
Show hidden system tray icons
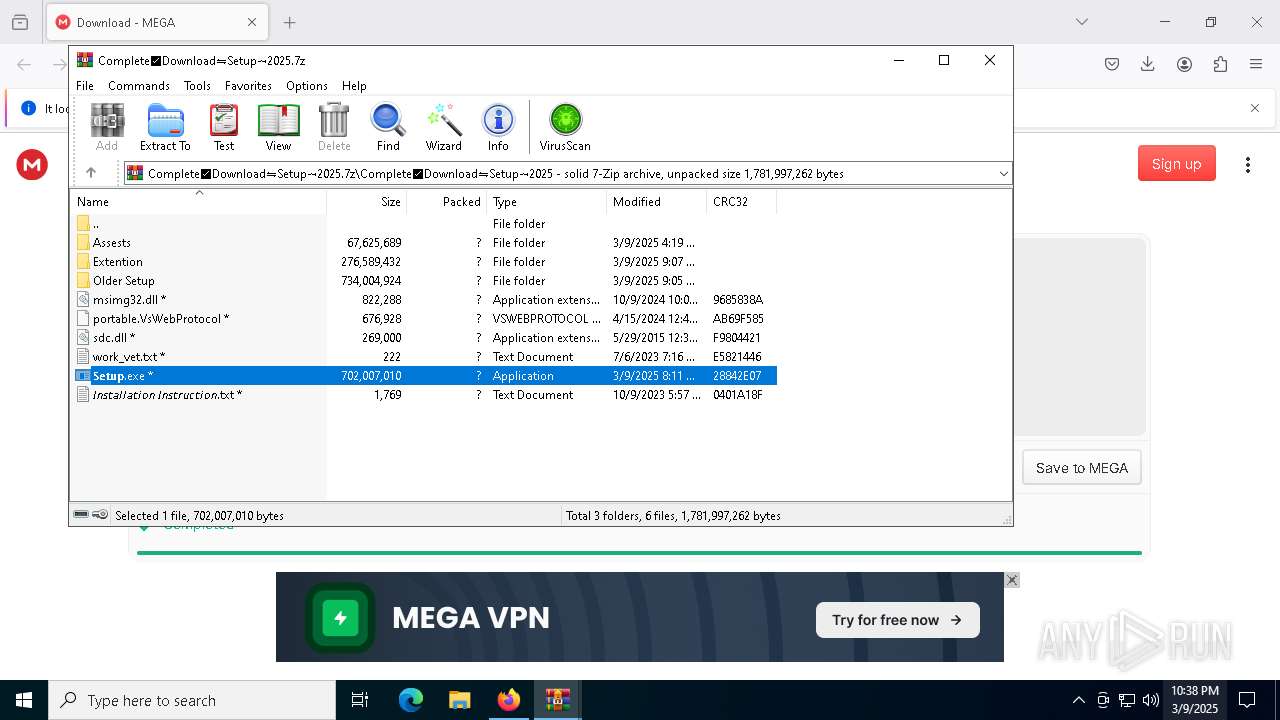pyautogui.click(x=1078, y=700)
